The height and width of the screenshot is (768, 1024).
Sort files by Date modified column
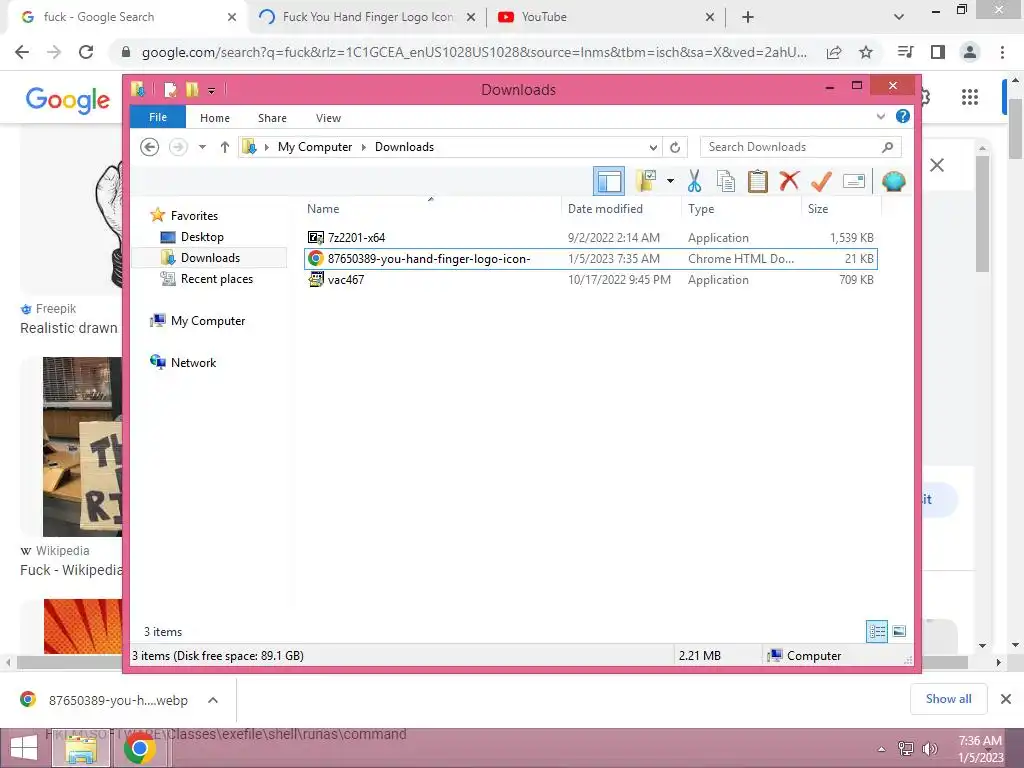(x=621, y=209)
